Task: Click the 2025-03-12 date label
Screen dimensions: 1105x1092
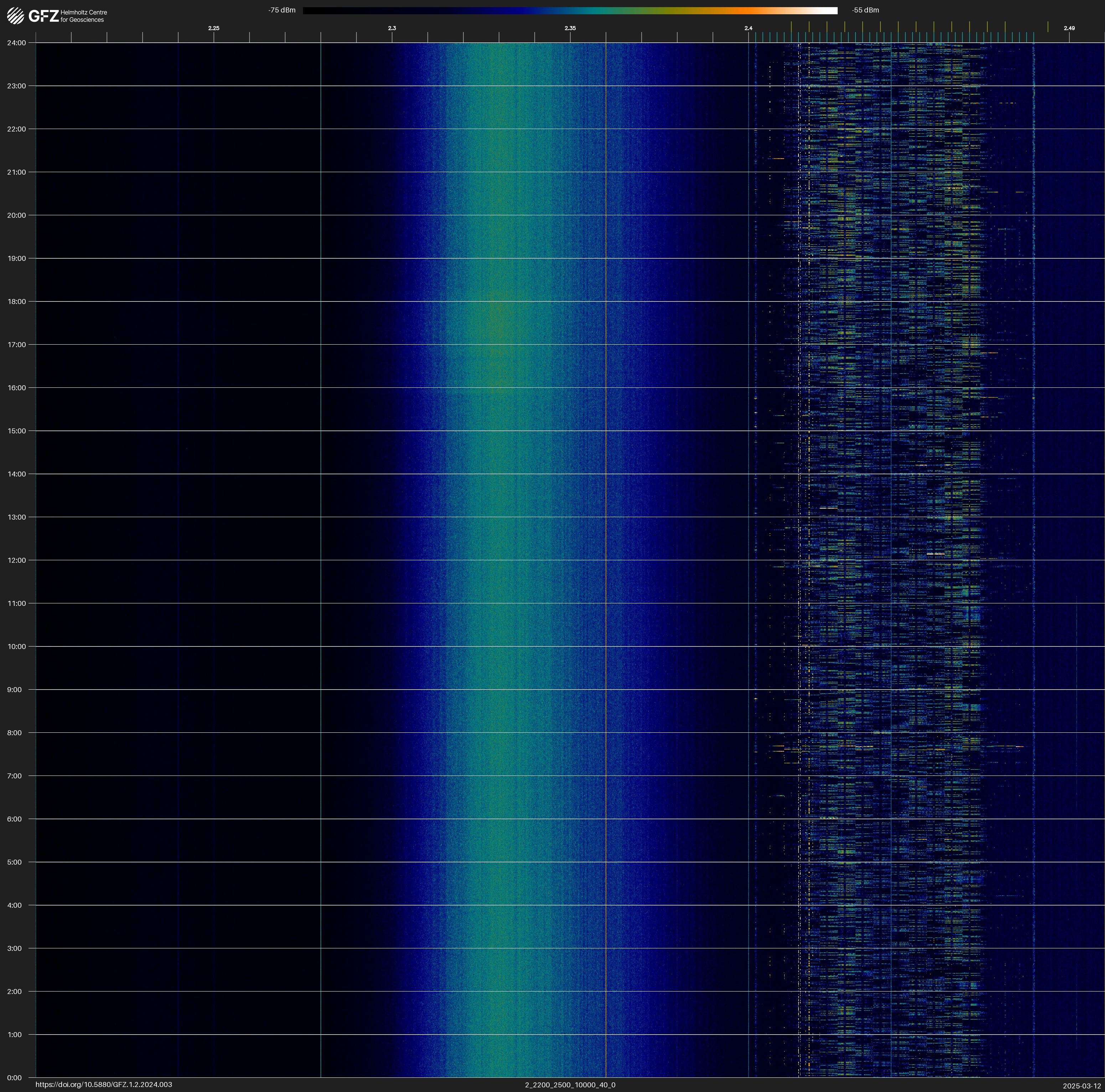Action: 1081,1086
